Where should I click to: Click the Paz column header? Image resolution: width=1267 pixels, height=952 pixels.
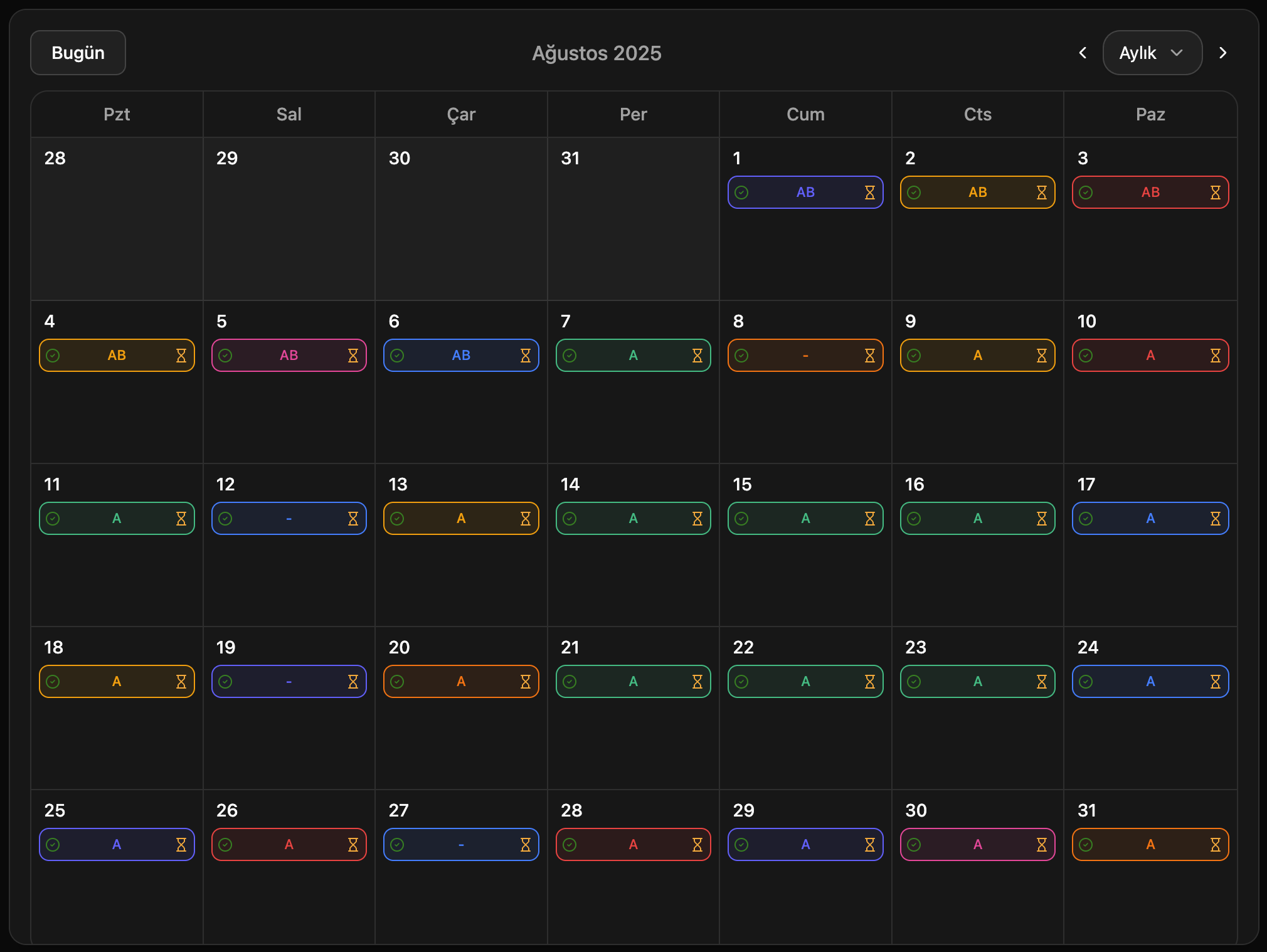[x=1150, y=114]
